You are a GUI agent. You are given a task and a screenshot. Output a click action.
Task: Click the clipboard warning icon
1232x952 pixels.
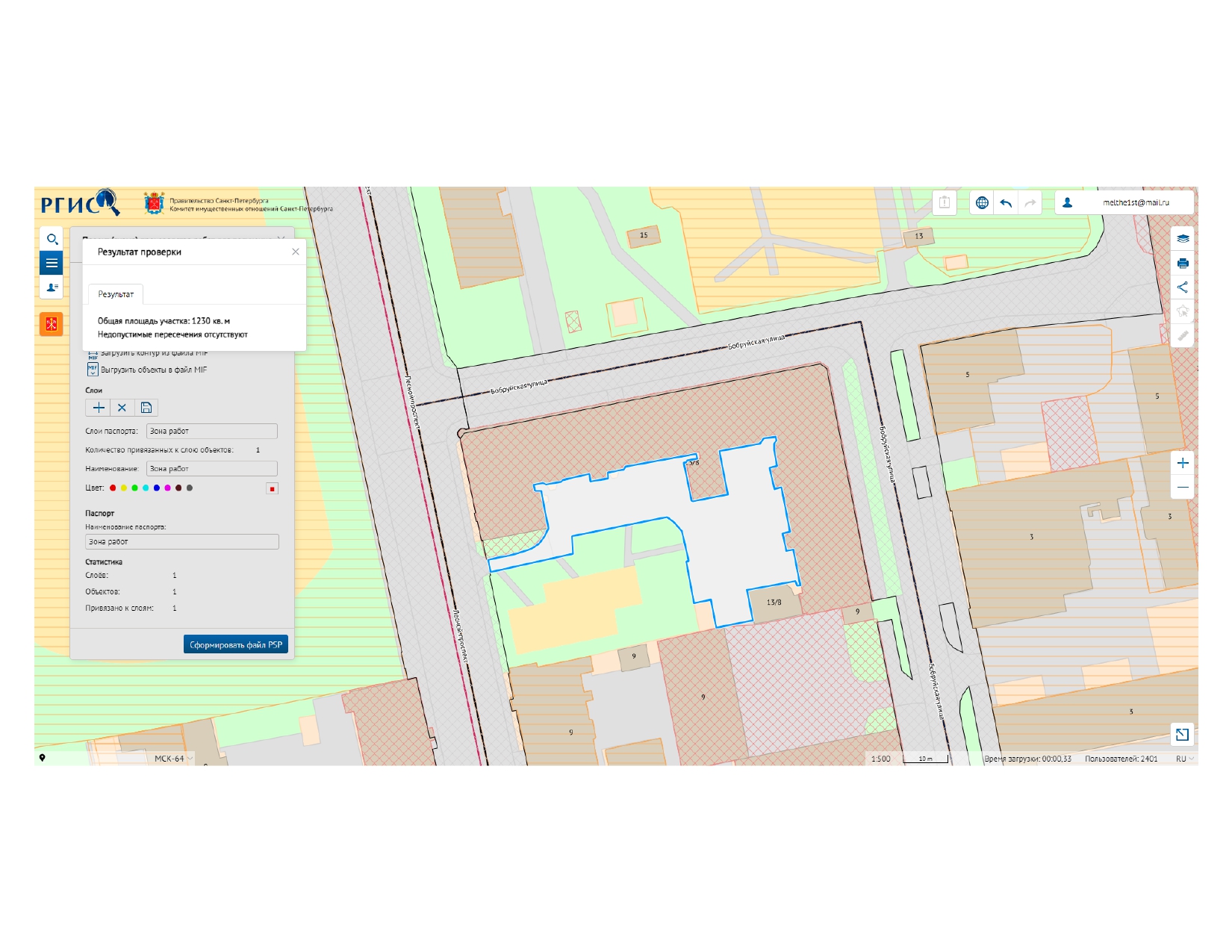(945, 202)
